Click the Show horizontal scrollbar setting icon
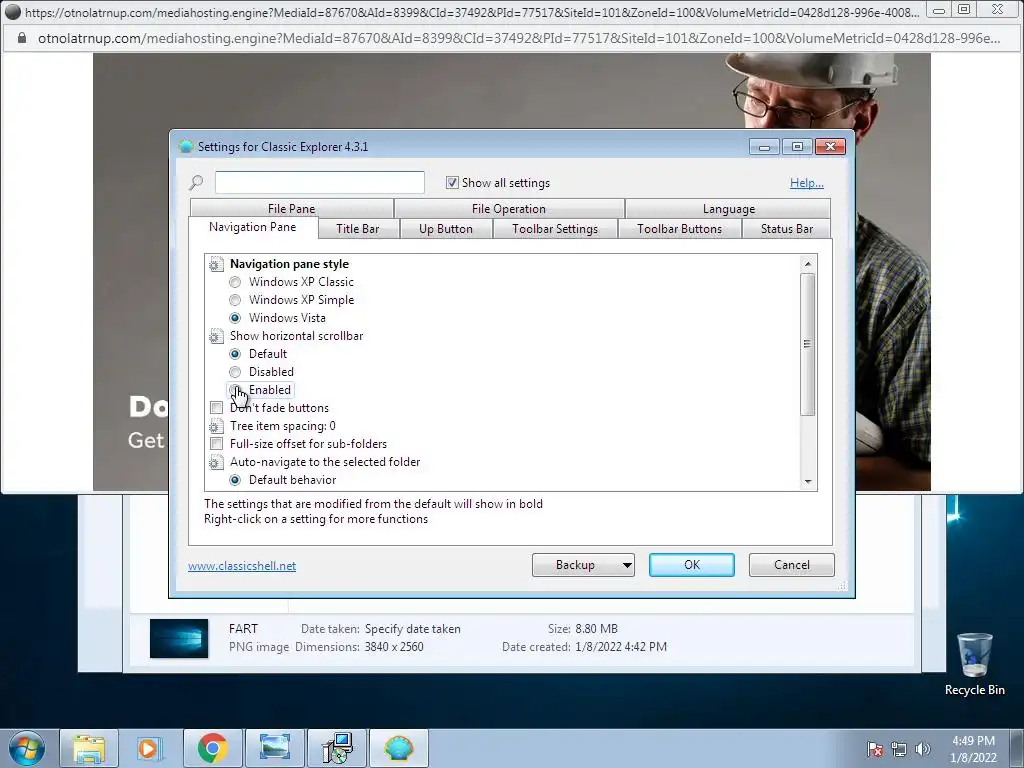Image resolution: width=1024 pixels, height=768 pixels. [x=216, y=336]
